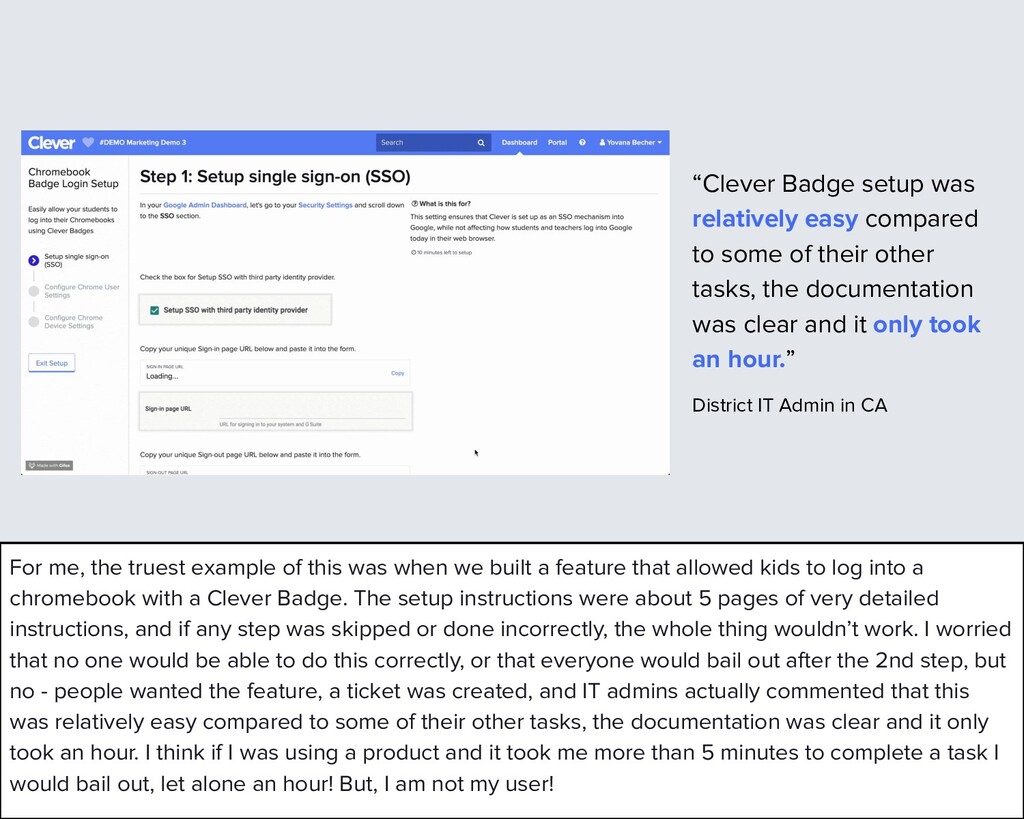
Task: Click the Loading... sign-in page URL box
Action: [275, 373]
